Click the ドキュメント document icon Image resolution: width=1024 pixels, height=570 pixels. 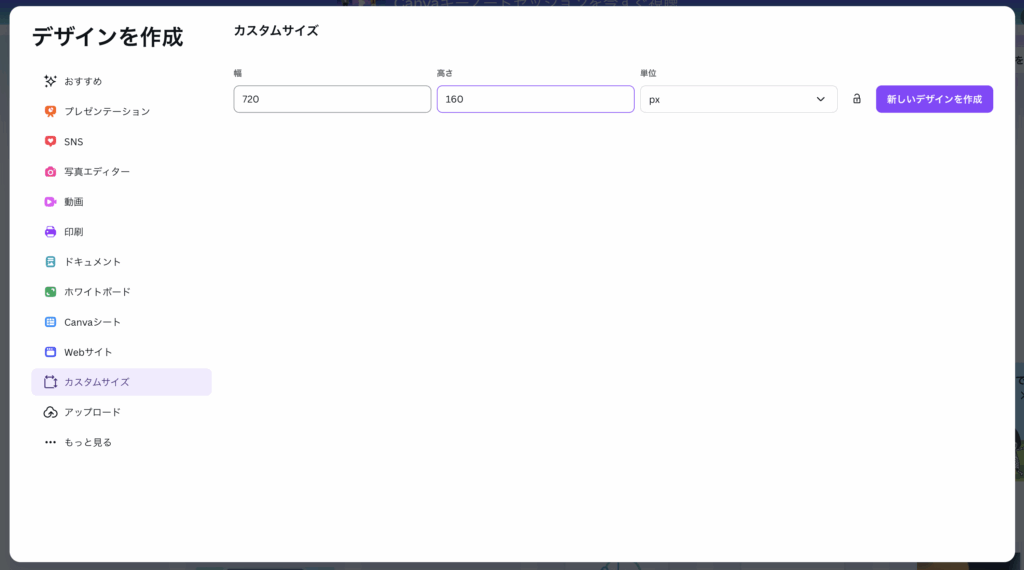coord(50,262)
